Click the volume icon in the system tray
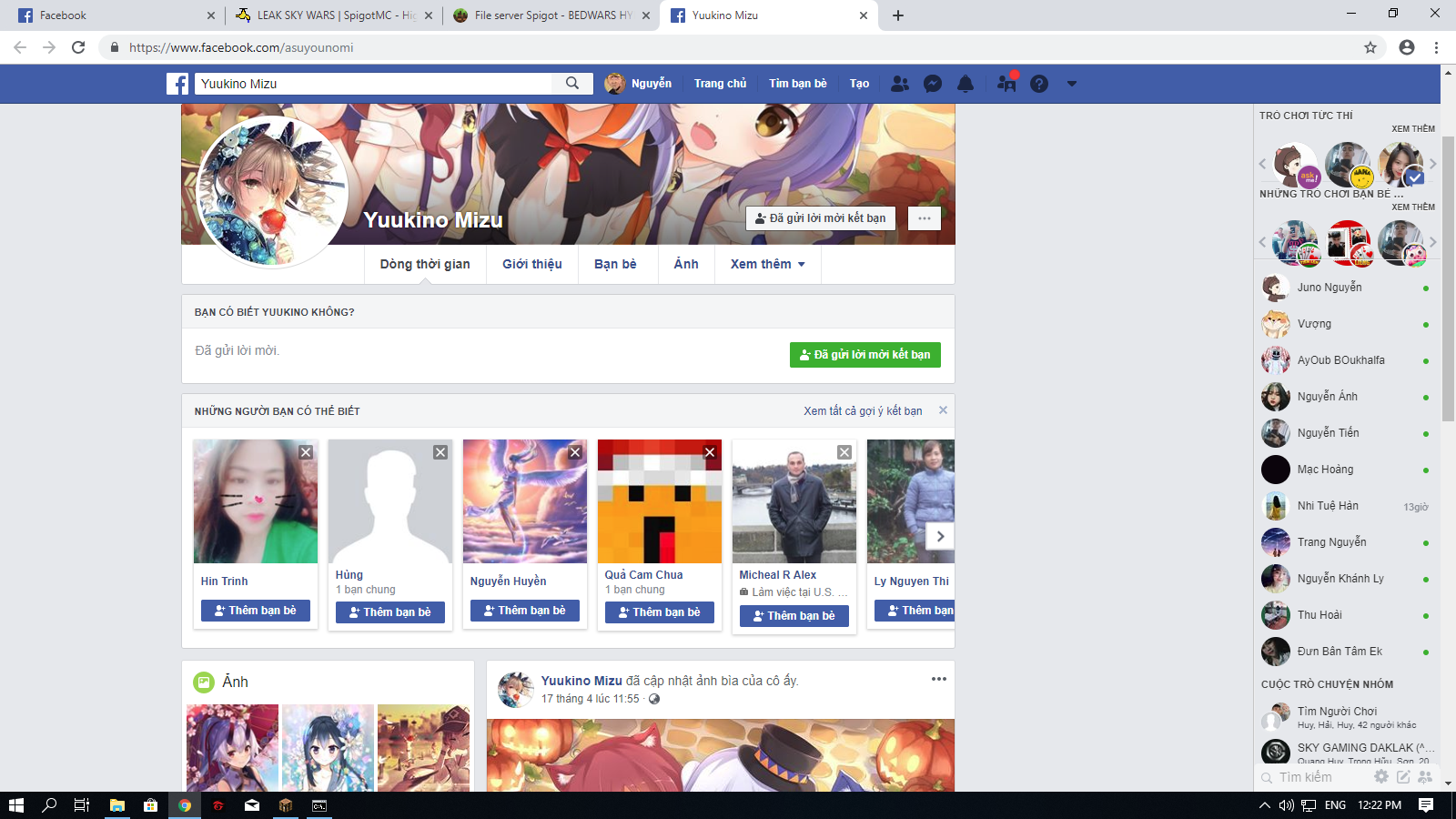Screen dimensions: 1456x819 [x=1286, y=805]
